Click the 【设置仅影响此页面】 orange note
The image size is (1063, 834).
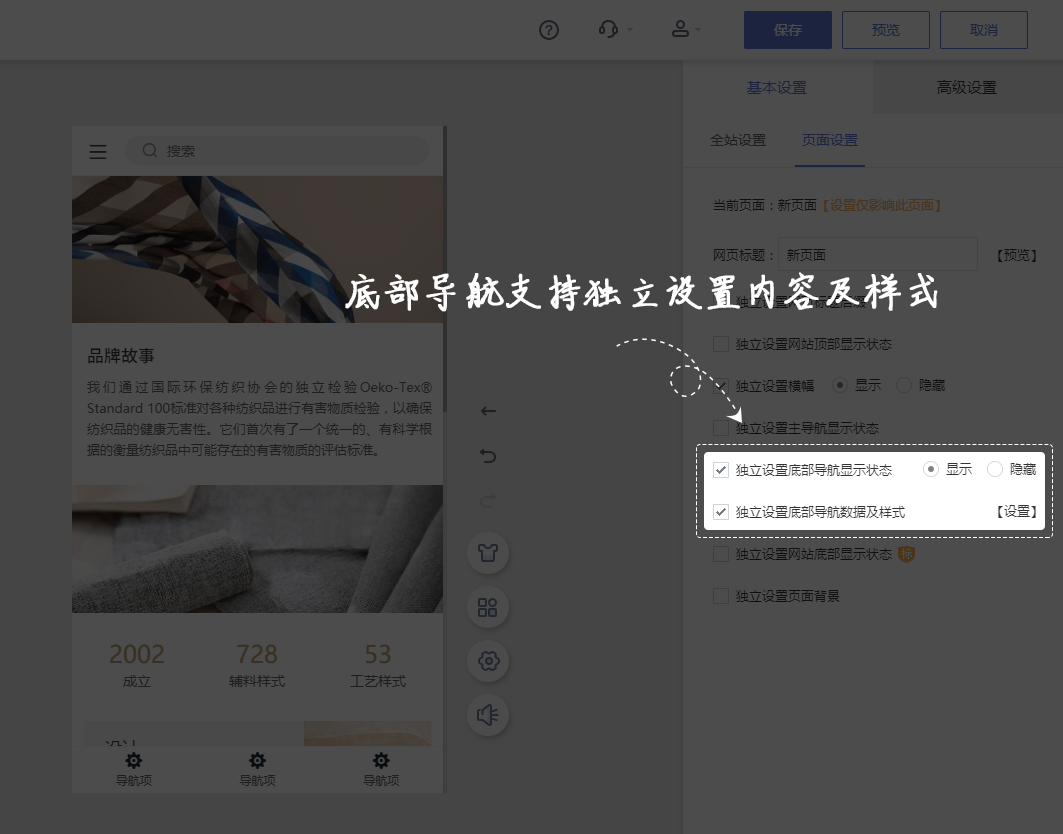click(x=881, y=205)
